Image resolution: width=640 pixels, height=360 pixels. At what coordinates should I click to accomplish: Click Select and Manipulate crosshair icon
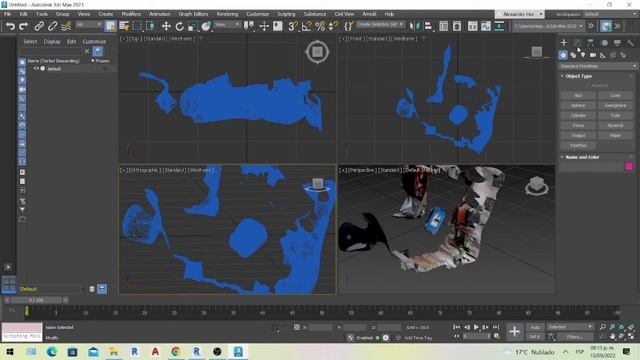pos(264,27)
